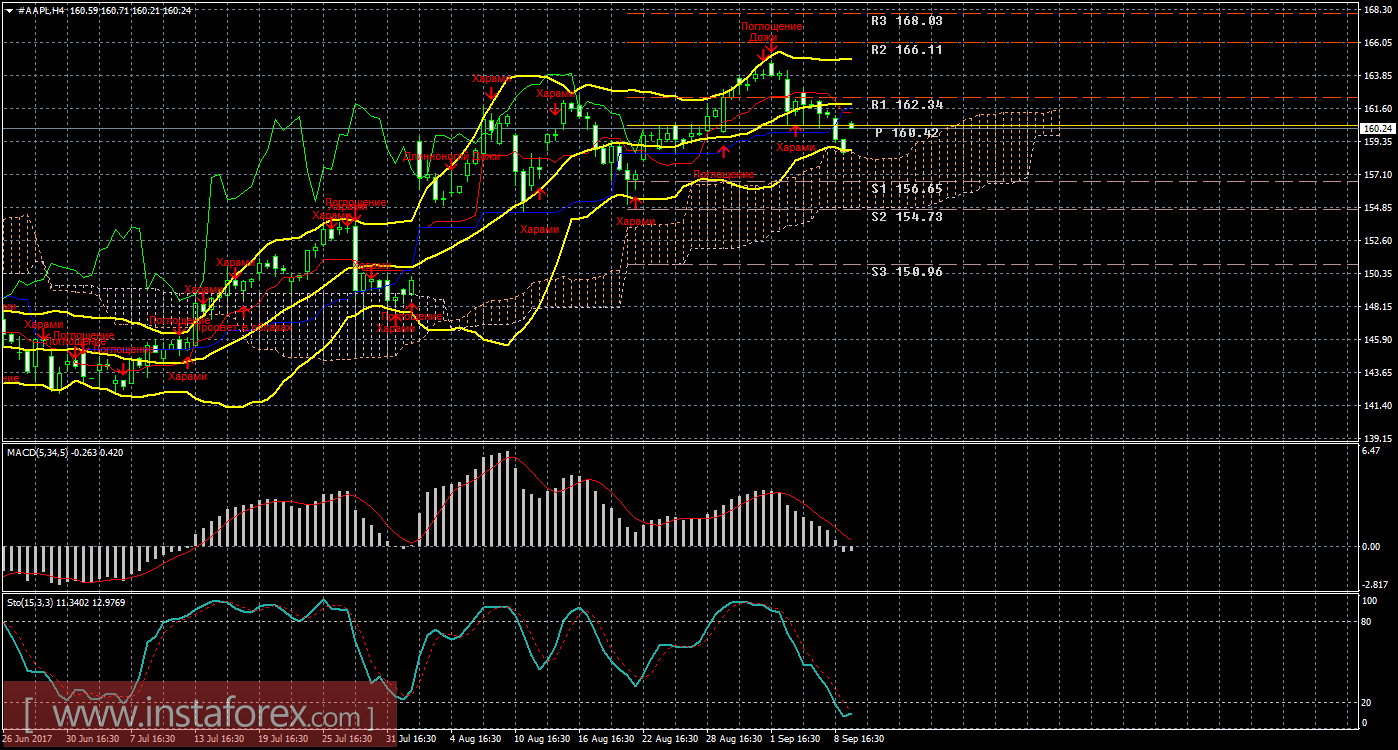Click the 8 Sep 16:30 time label
Screen dimensions: 1398x750
click(859, 739)
